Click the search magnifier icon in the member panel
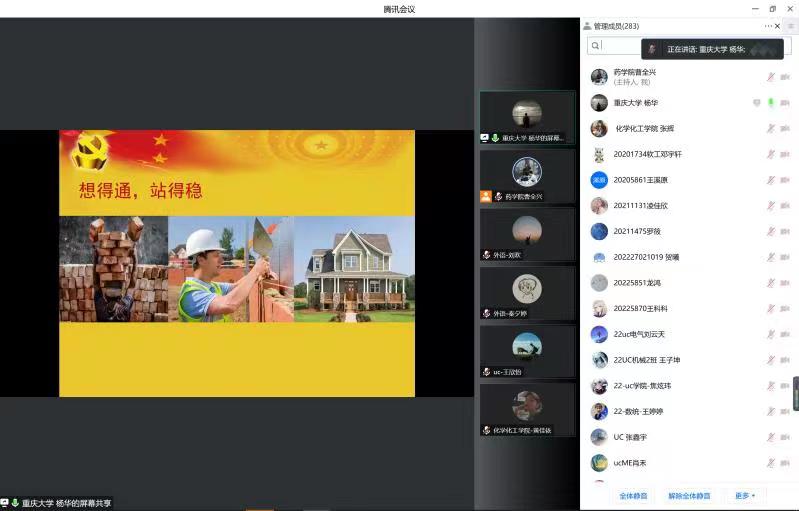799x511 pixels. click(595, 46)
